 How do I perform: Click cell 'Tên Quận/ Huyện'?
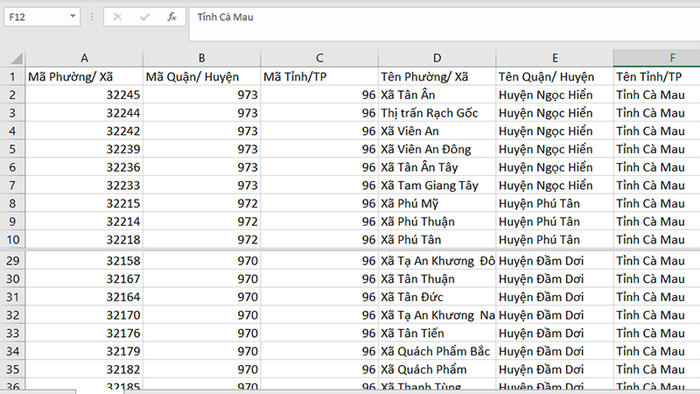tap(555, 77)
